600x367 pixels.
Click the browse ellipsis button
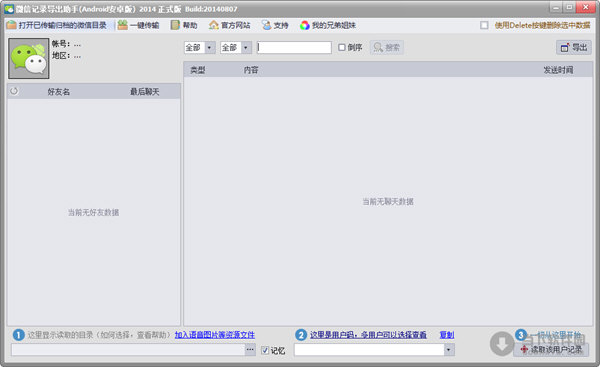pos(250,350)
